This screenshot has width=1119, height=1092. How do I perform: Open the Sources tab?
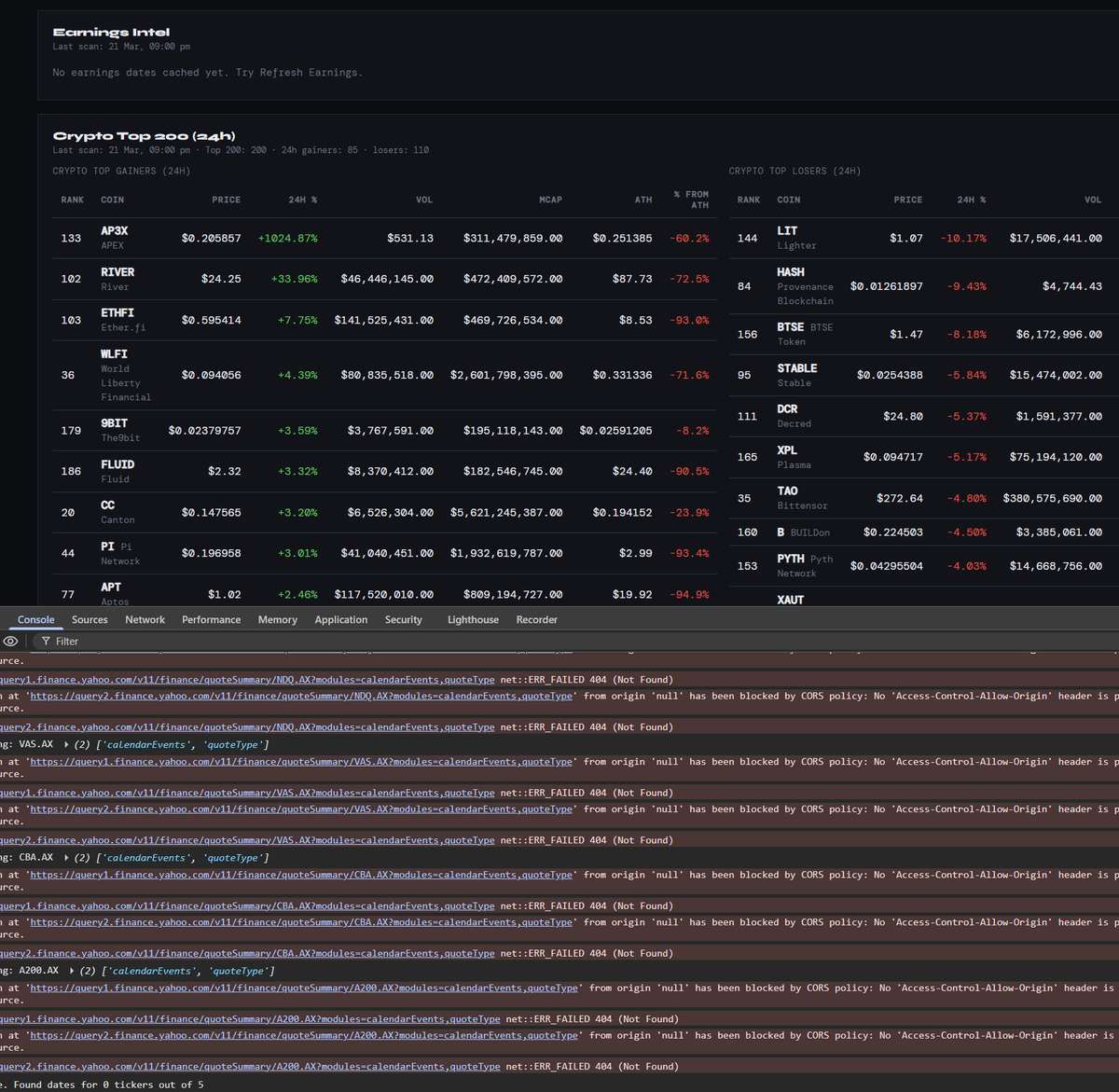90,619
